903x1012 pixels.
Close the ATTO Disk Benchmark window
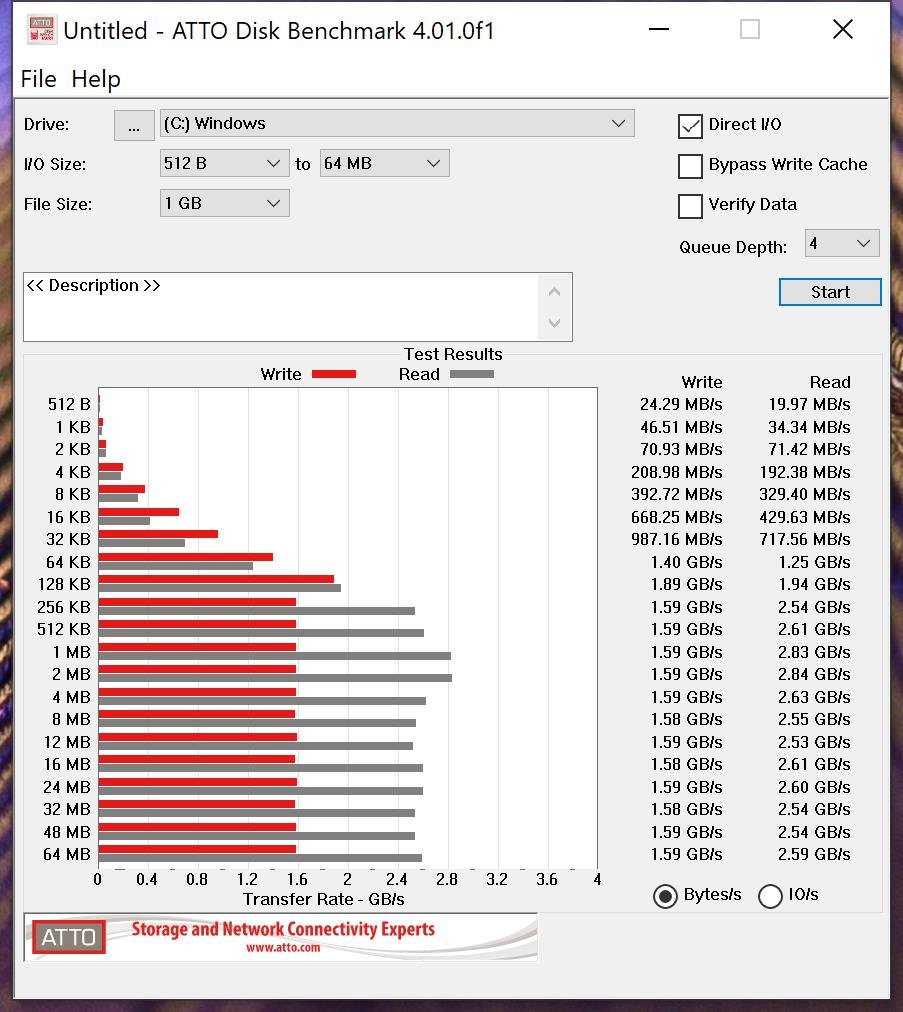pos(843,30)
